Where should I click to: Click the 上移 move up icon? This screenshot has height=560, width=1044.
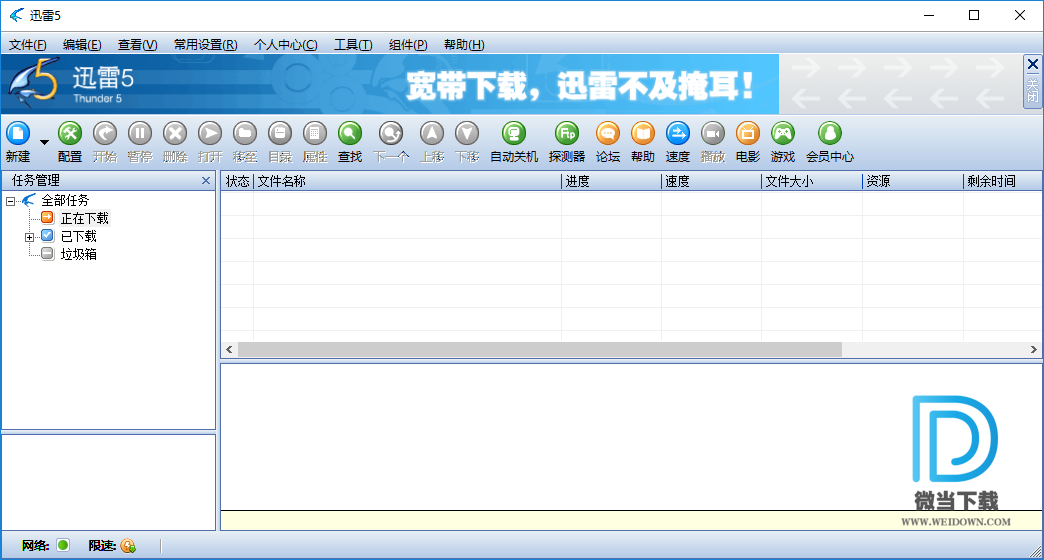pos(432,134)
